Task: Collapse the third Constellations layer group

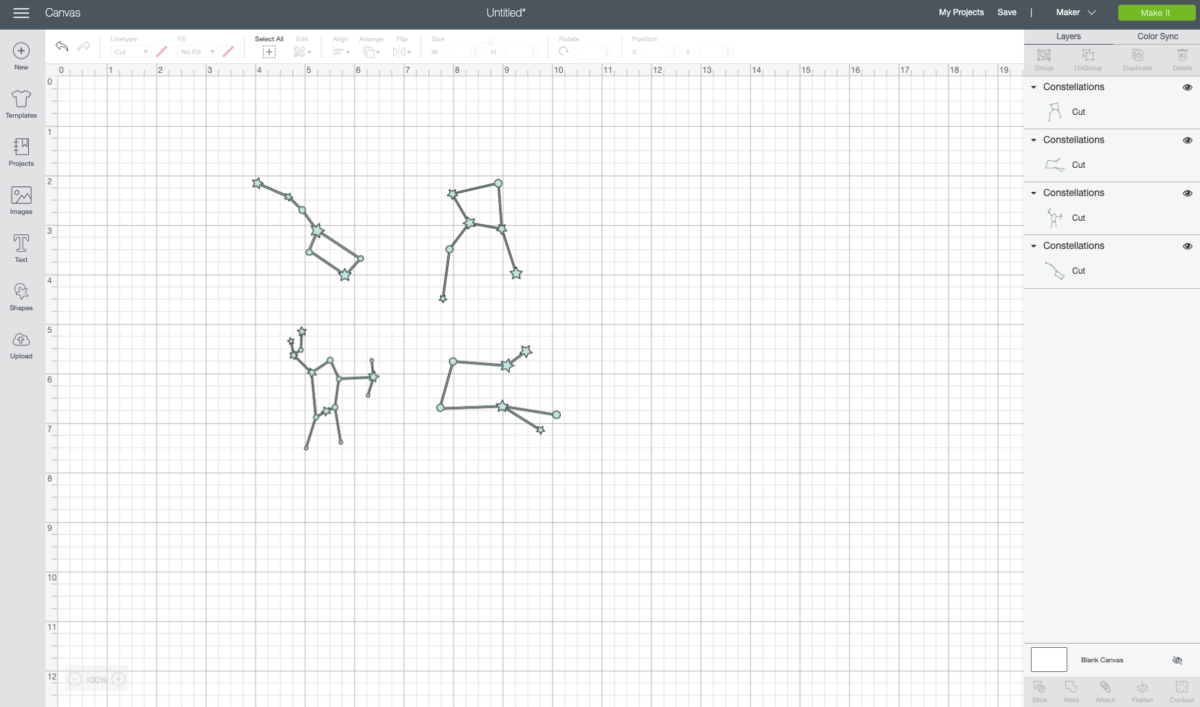Action: 1034,193
